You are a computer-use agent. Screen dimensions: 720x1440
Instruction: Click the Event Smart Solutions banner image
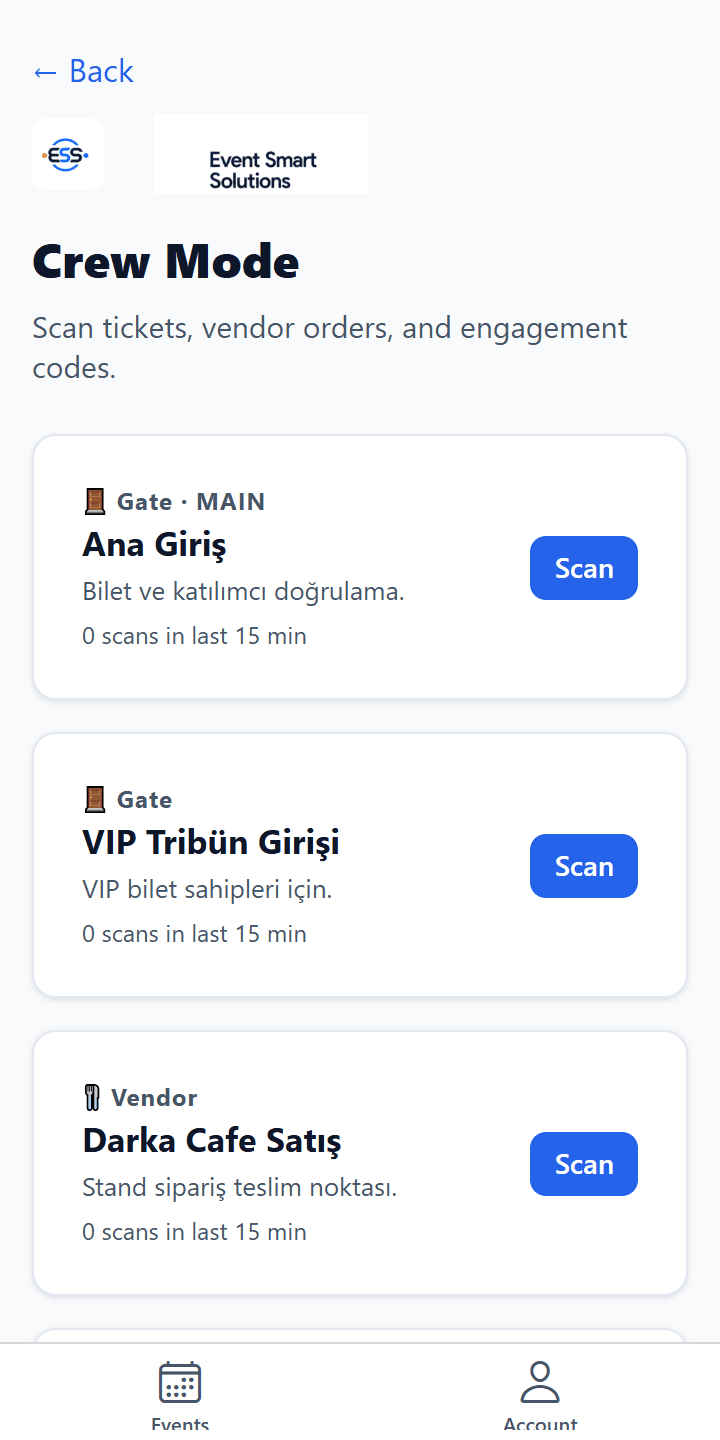pyautogui.click(x=261, y=154)
